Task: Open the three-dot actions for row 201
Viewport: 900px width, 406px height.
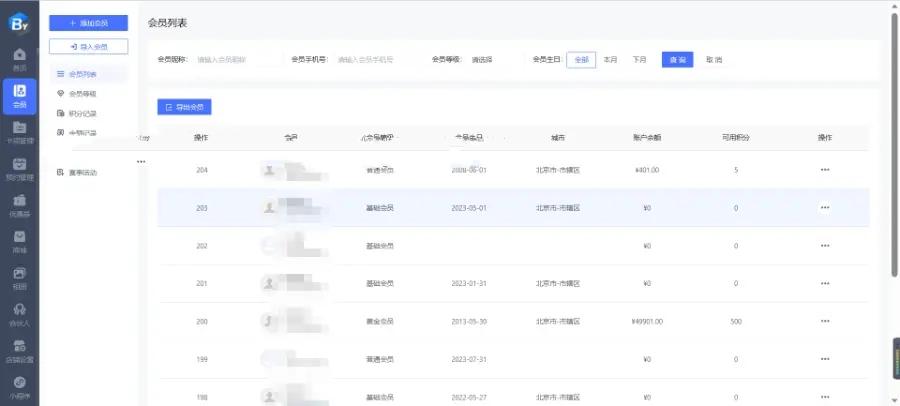Action: (x=825, y=283)
